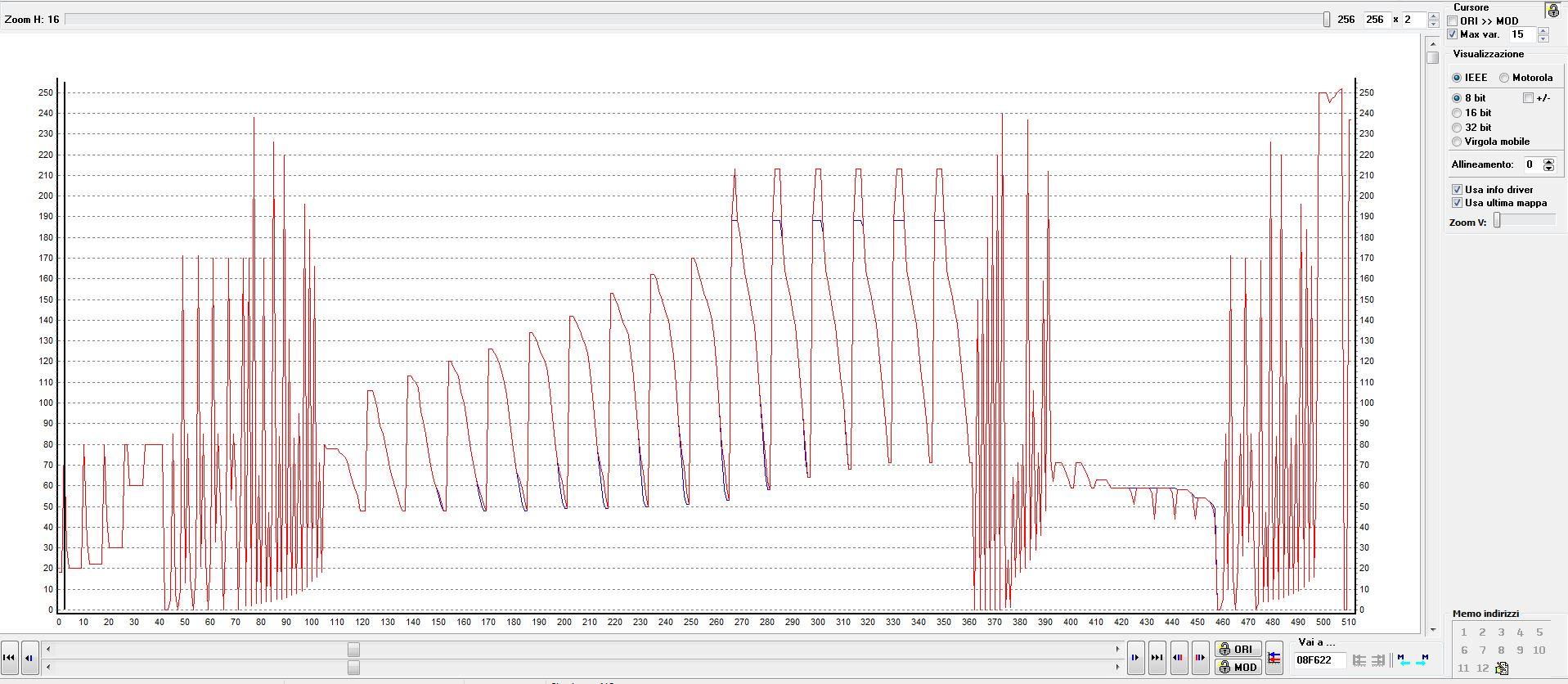Select memo address slot 11
Image resolution: width=1568 pixels, height=684 pixels.
1463,668
